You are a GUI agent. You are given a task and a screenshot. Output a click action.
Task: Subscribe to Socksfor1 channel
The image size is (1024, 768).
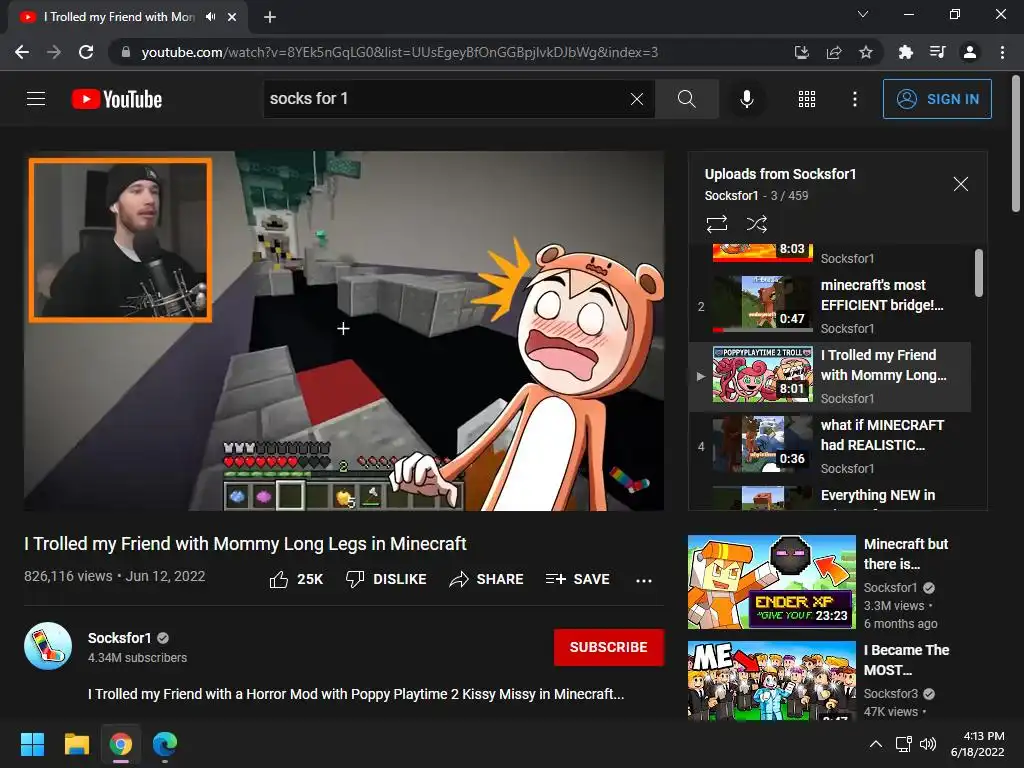point(609,647)
